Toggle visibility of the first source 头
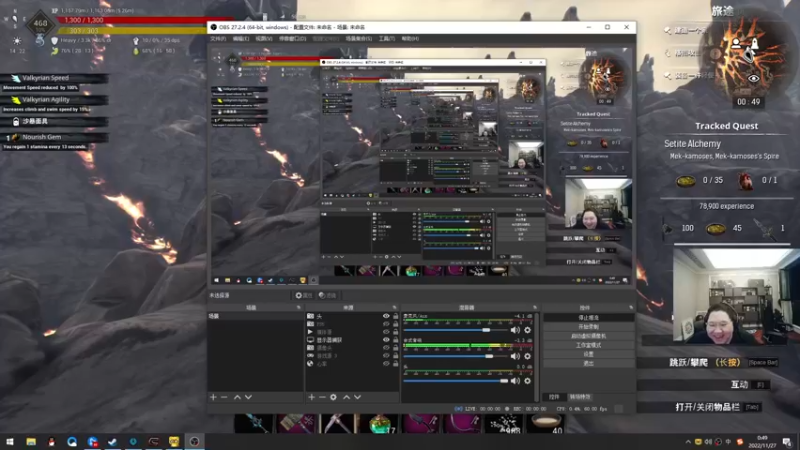 (x=386, y=316)
